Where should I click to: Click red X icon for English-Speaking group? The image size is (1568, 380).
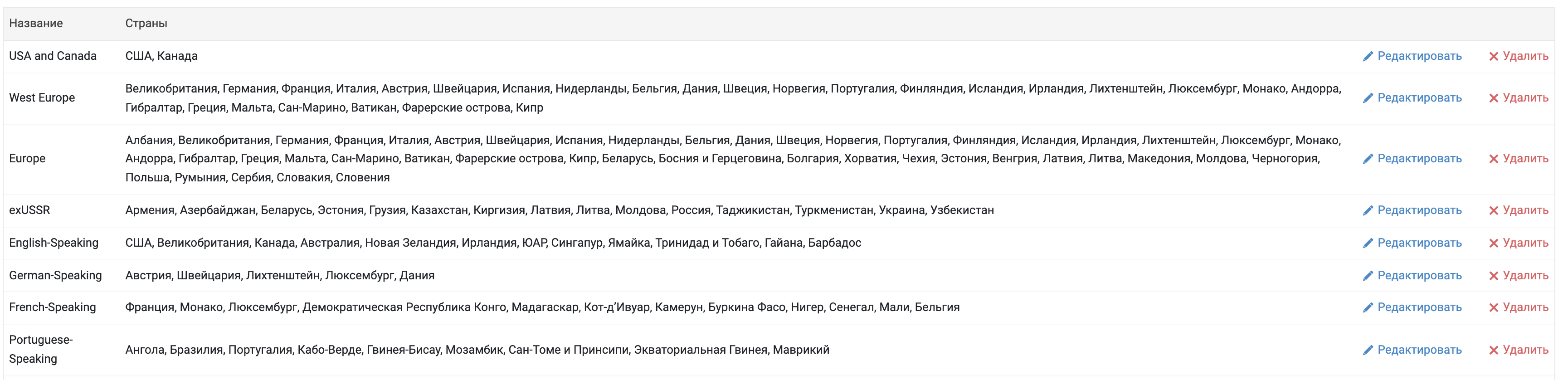point(1494,243)
